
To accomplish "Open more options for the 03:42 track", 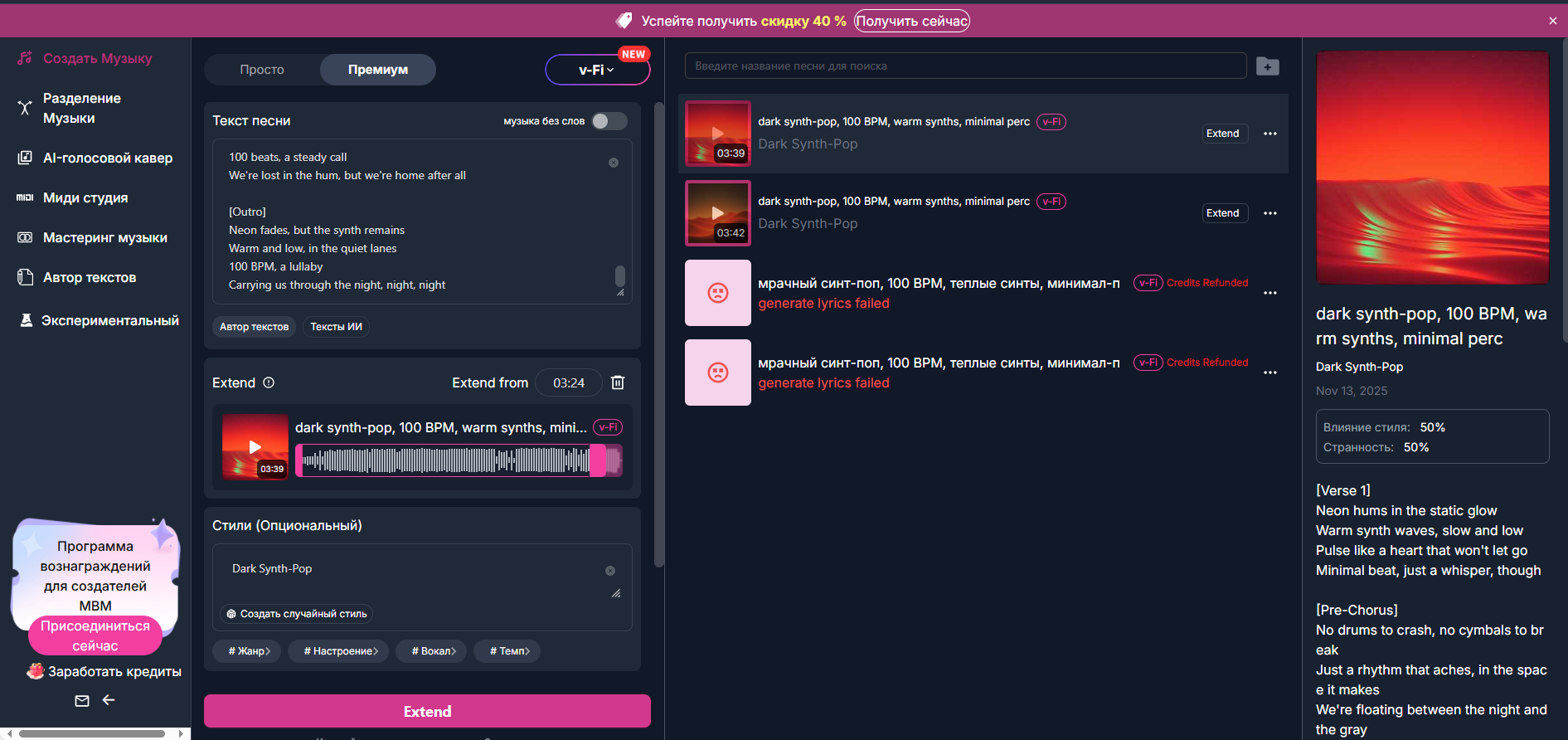I will click(x=1269, y=213).
